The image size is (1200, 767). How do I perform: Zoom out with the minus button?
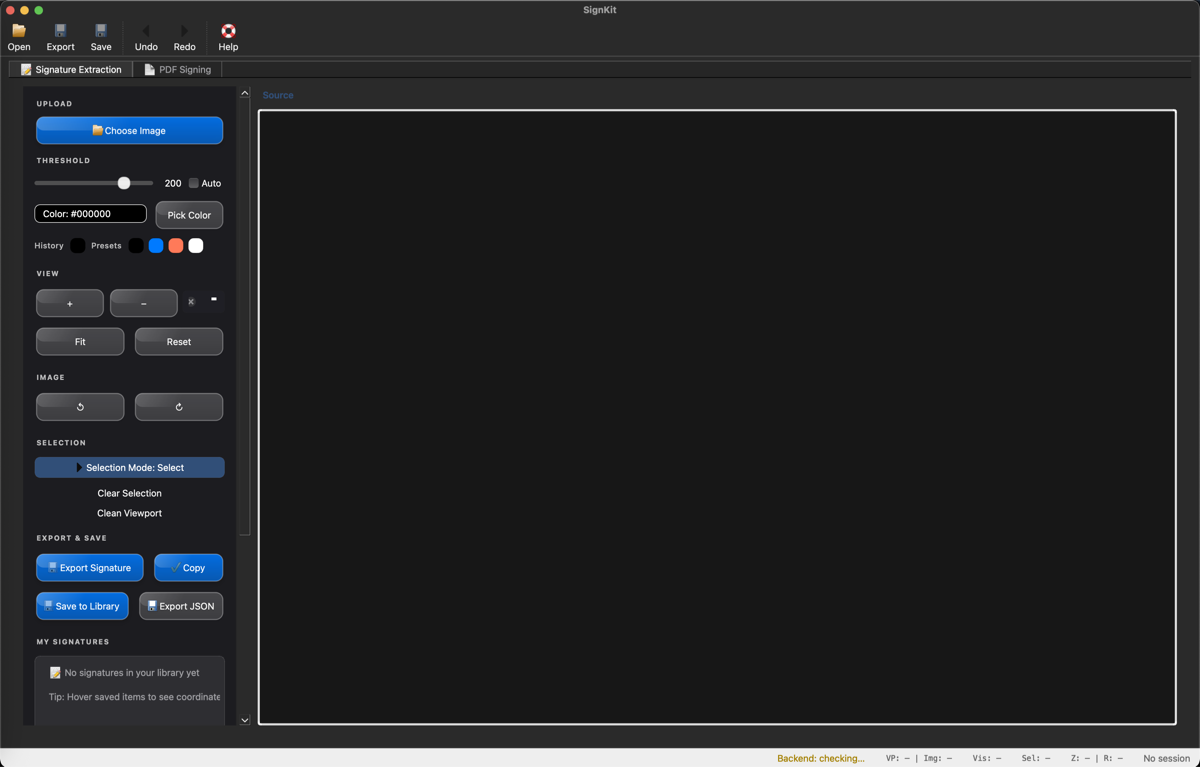pos(144,303)
